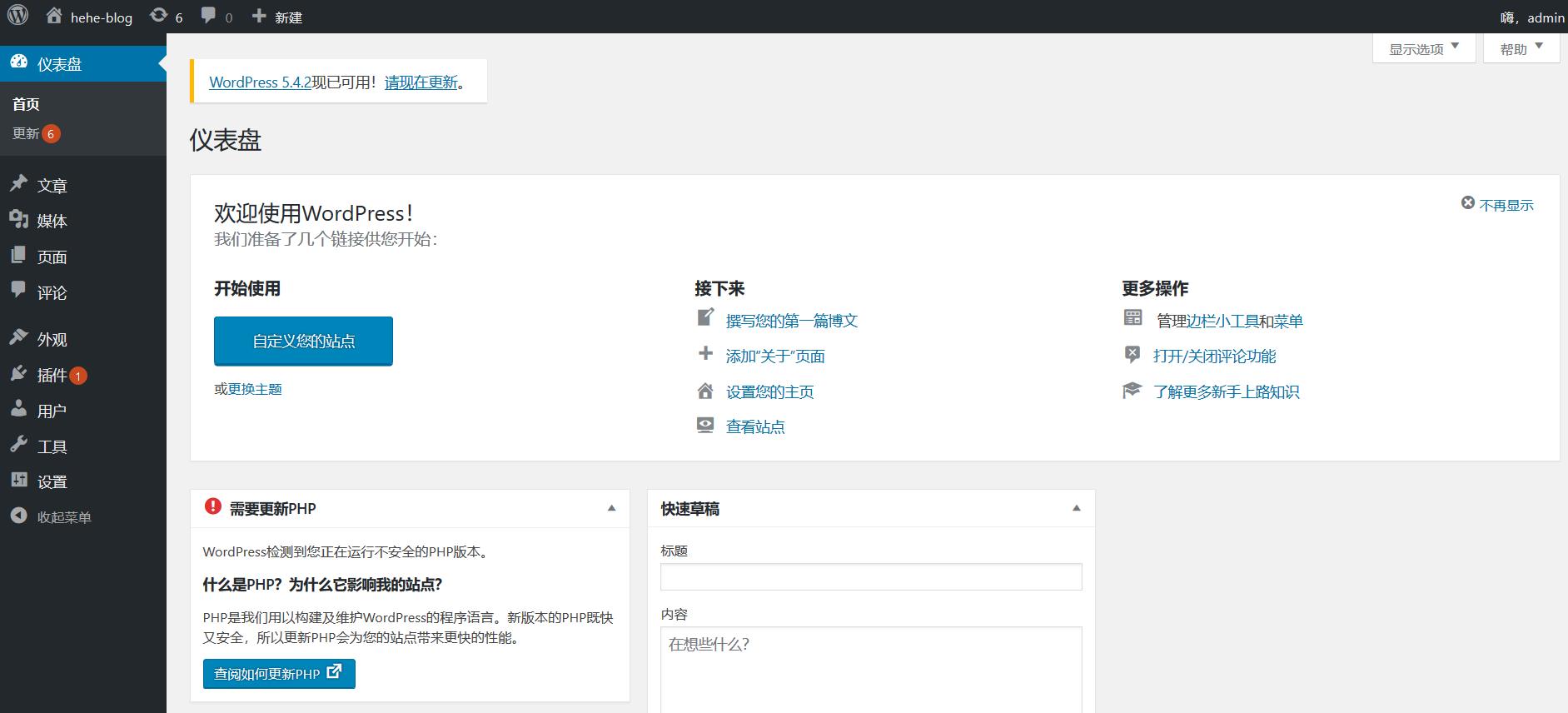Click the red warning icon in 需要更新PHP
1568x713 pixels.
(x=213, y=506)
